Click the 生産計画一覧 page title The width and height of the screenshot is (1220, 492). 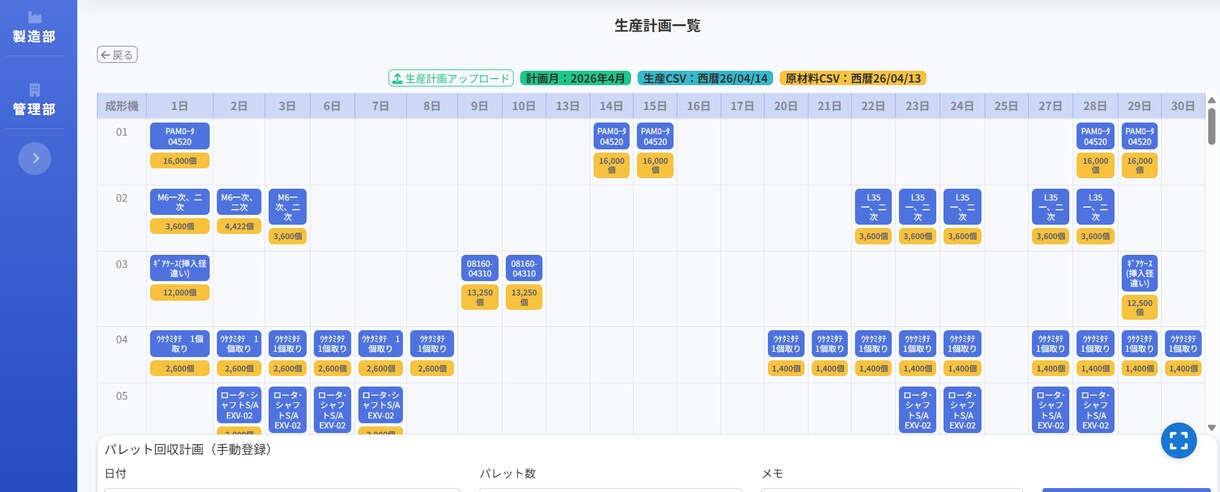click(657, 26)
